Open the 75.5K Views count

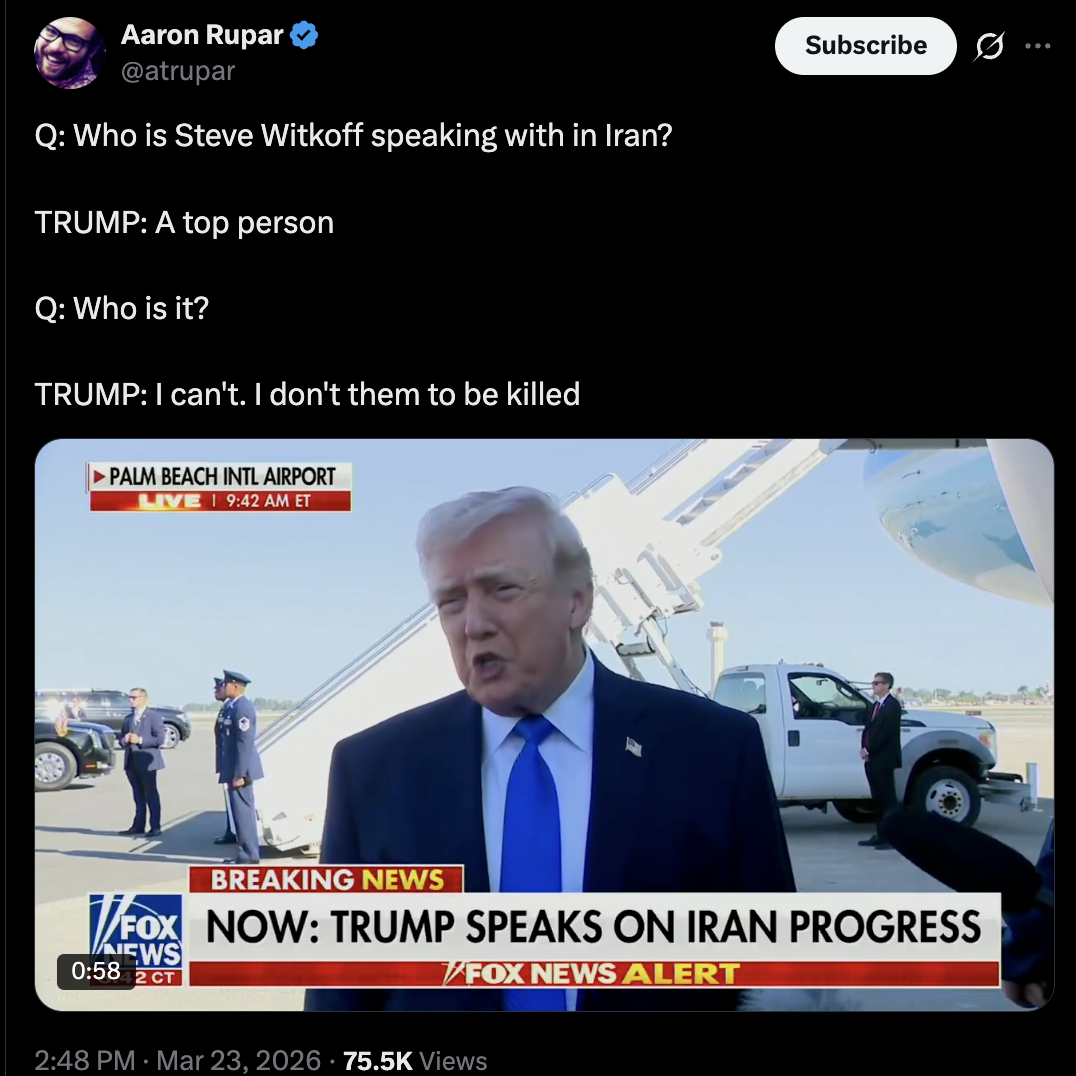point(414,1060)
